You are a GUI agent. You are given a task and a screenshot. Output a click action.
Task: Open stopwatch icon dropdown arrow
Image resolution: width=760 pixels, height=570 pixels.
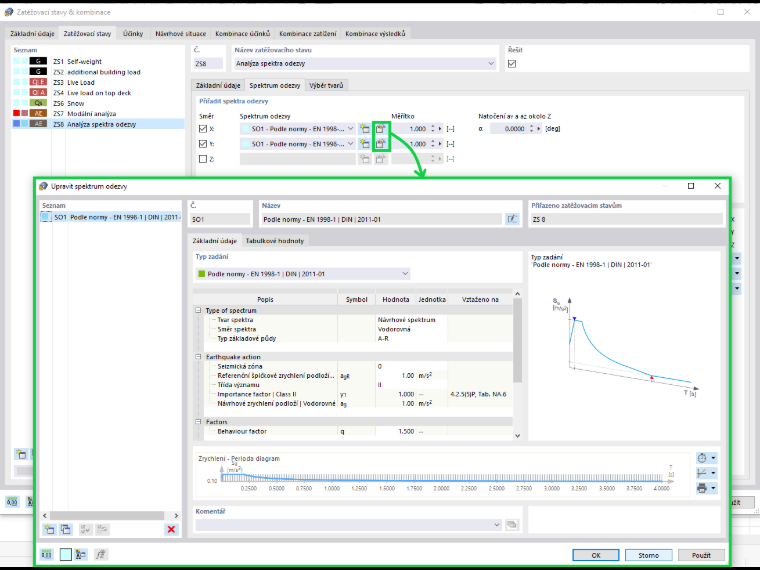tap(713, 458)
